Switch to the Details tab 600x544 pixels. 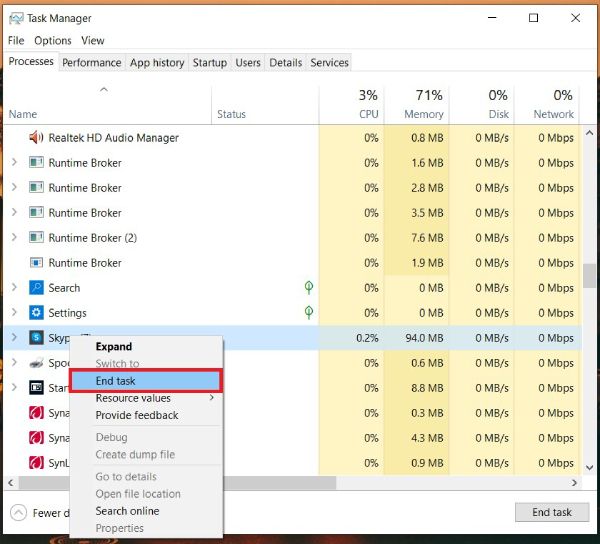285,63
